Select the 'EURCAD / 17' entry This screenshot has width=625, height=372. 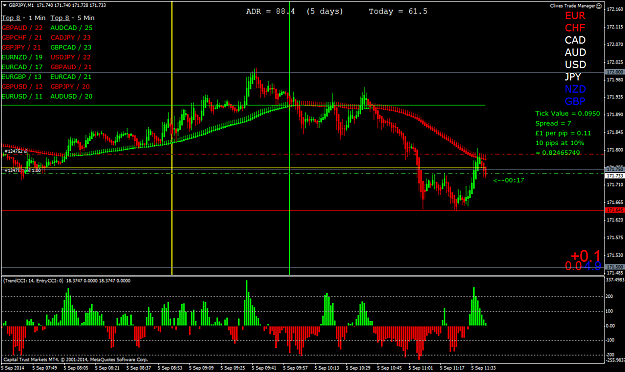point(22,67)
